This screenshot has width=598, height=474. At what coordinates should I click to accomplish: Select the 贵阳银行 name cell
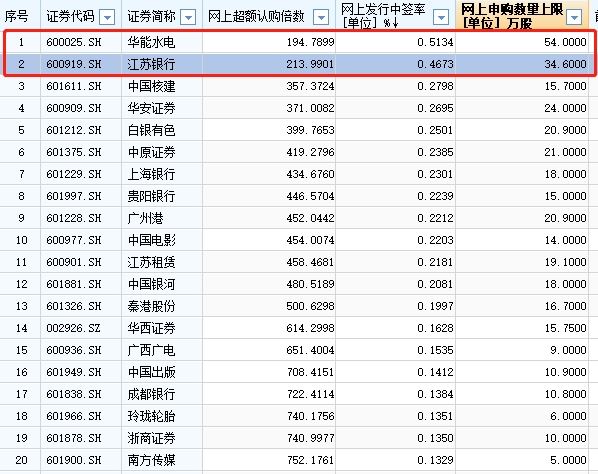(151, 196)
